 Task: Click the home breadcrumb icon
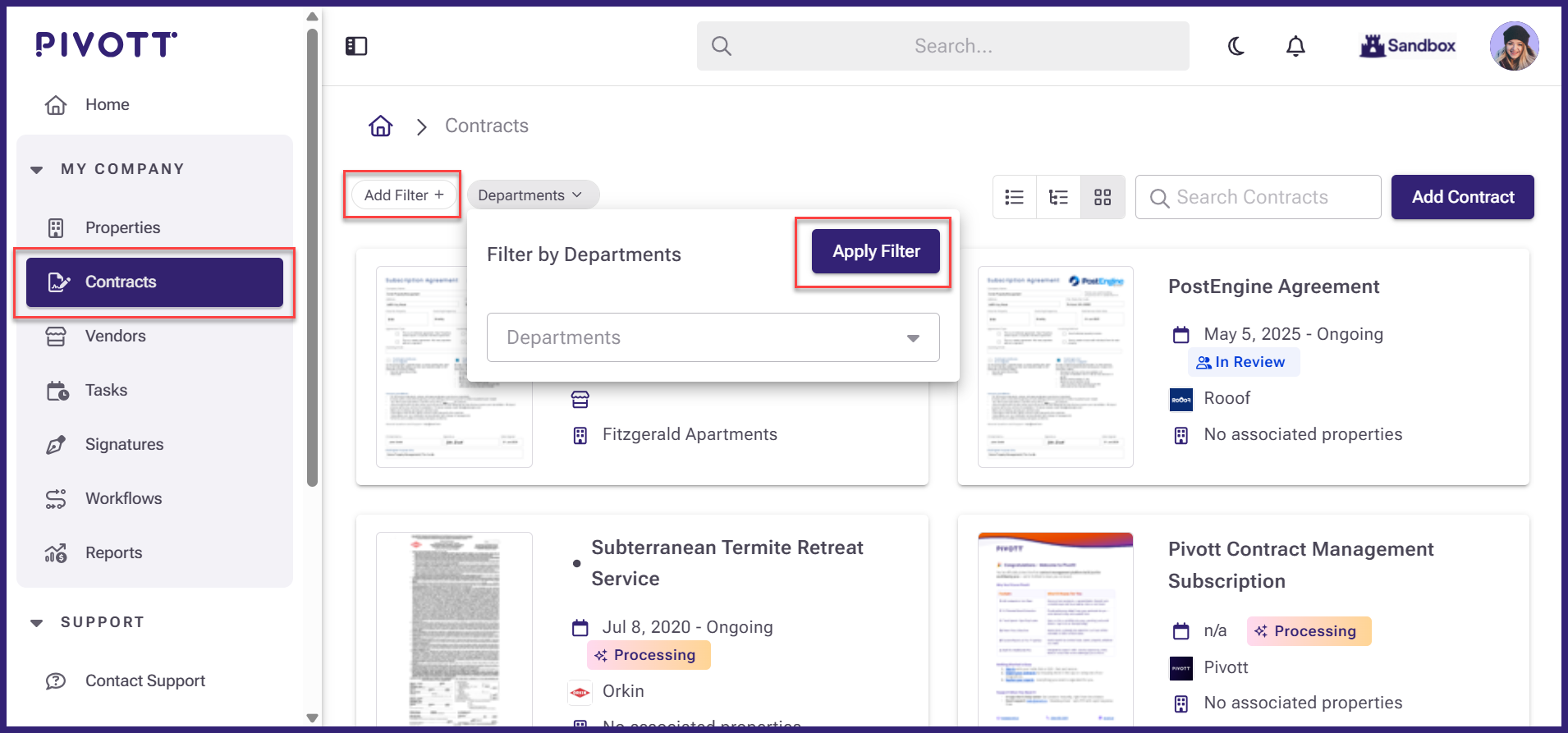pos(381,126)
